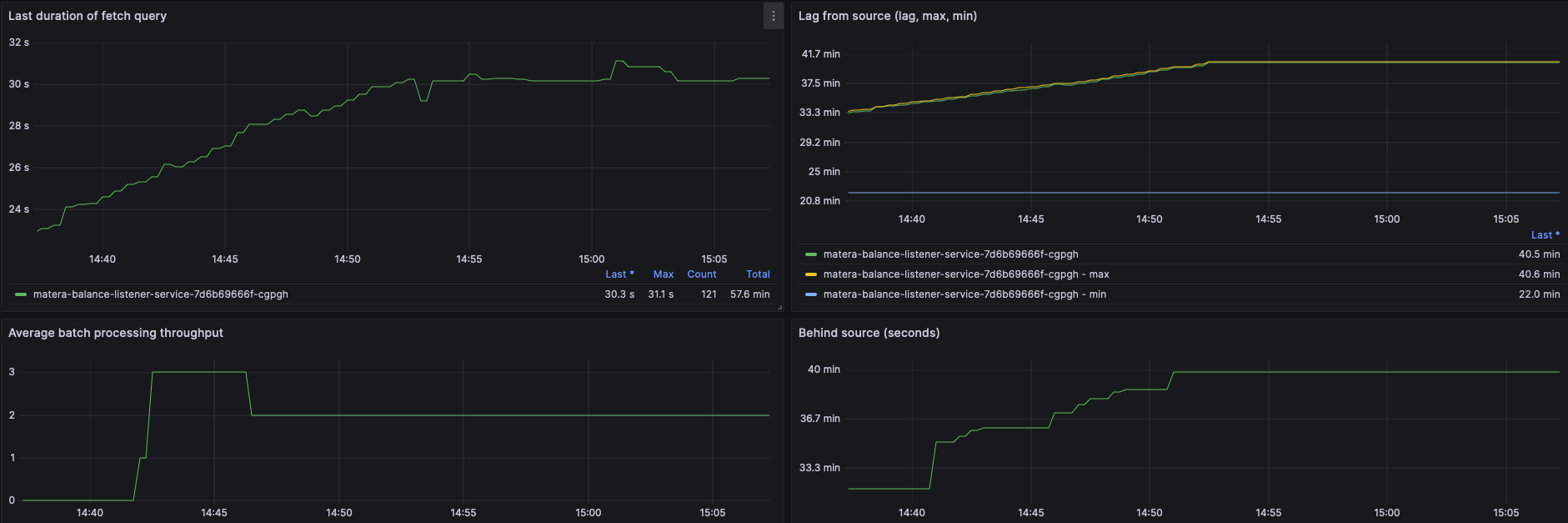Sort fetch query legend by 'Max' column

click(x=664, y=274)
